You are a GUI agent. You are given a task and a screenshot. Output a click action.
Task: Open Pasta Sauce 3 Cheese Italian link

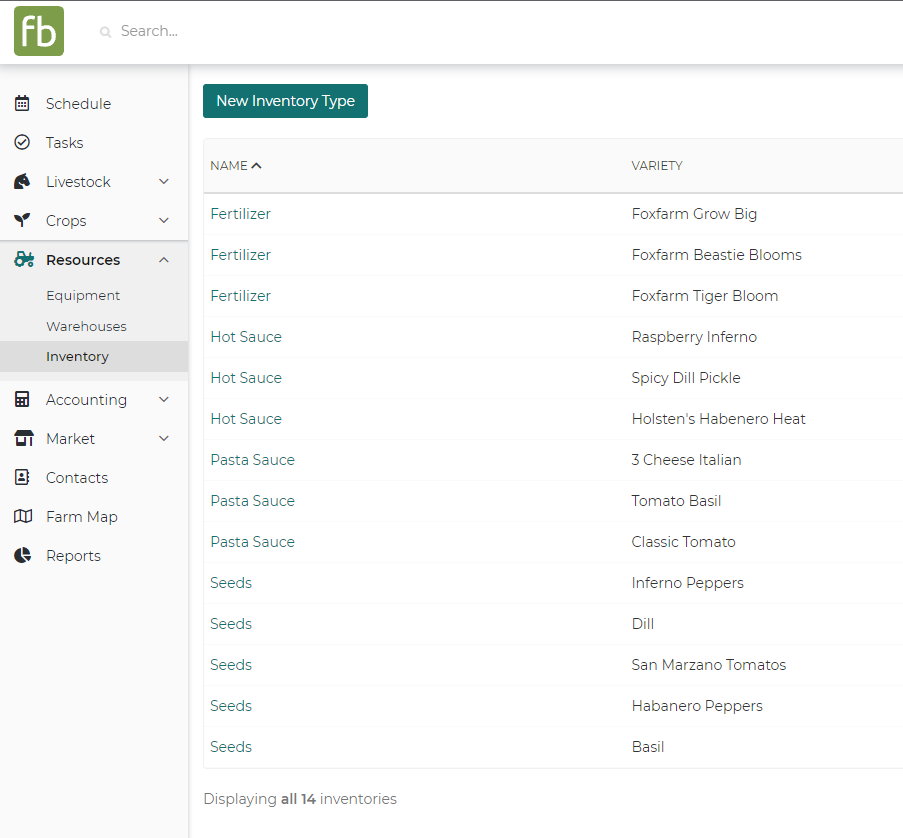[x=252, y=460]
